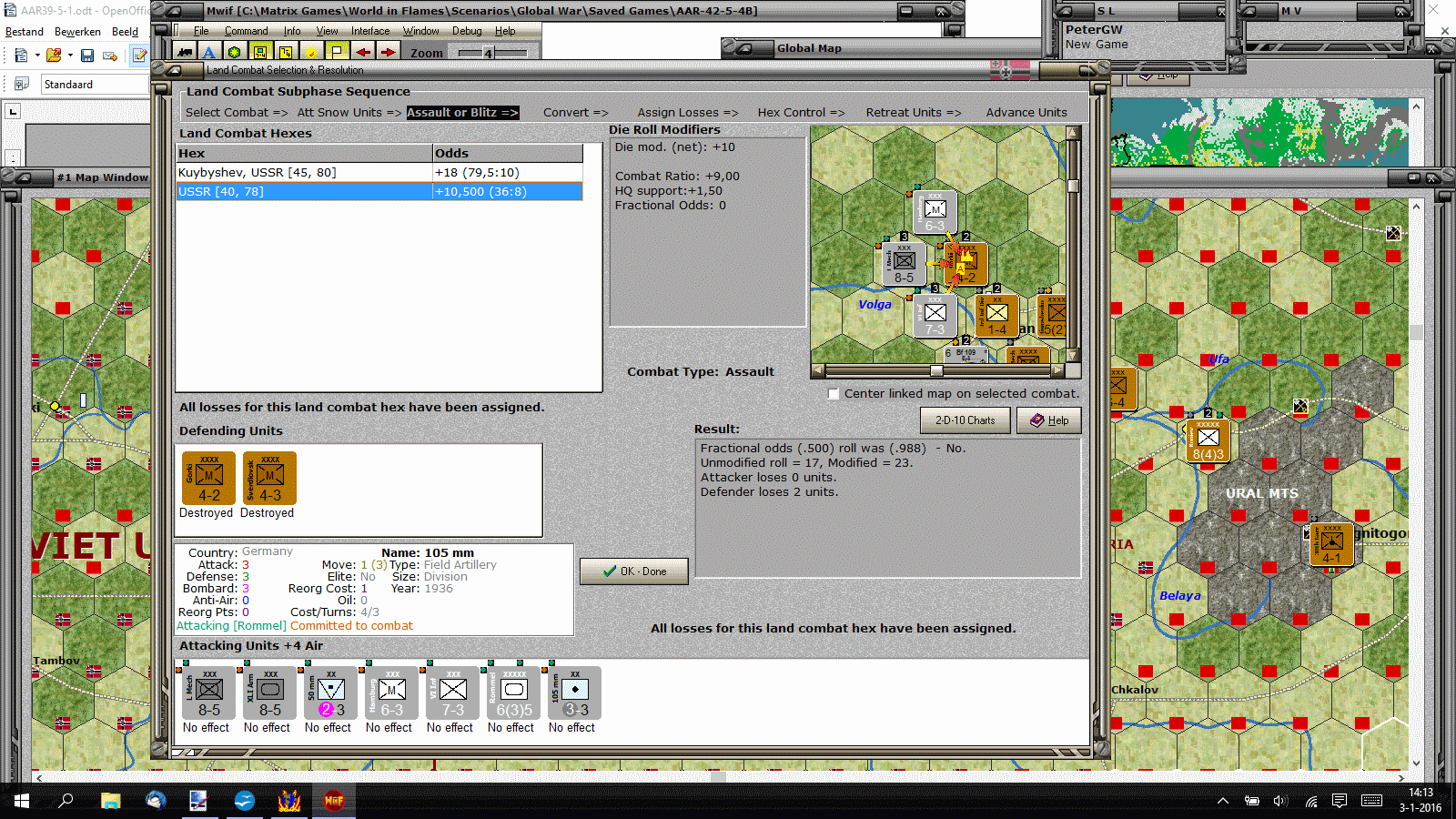This screenshot has height=819, width=1456.
Task: Click the Assault or Blitz subphase step
Action: tap(462, 113)
